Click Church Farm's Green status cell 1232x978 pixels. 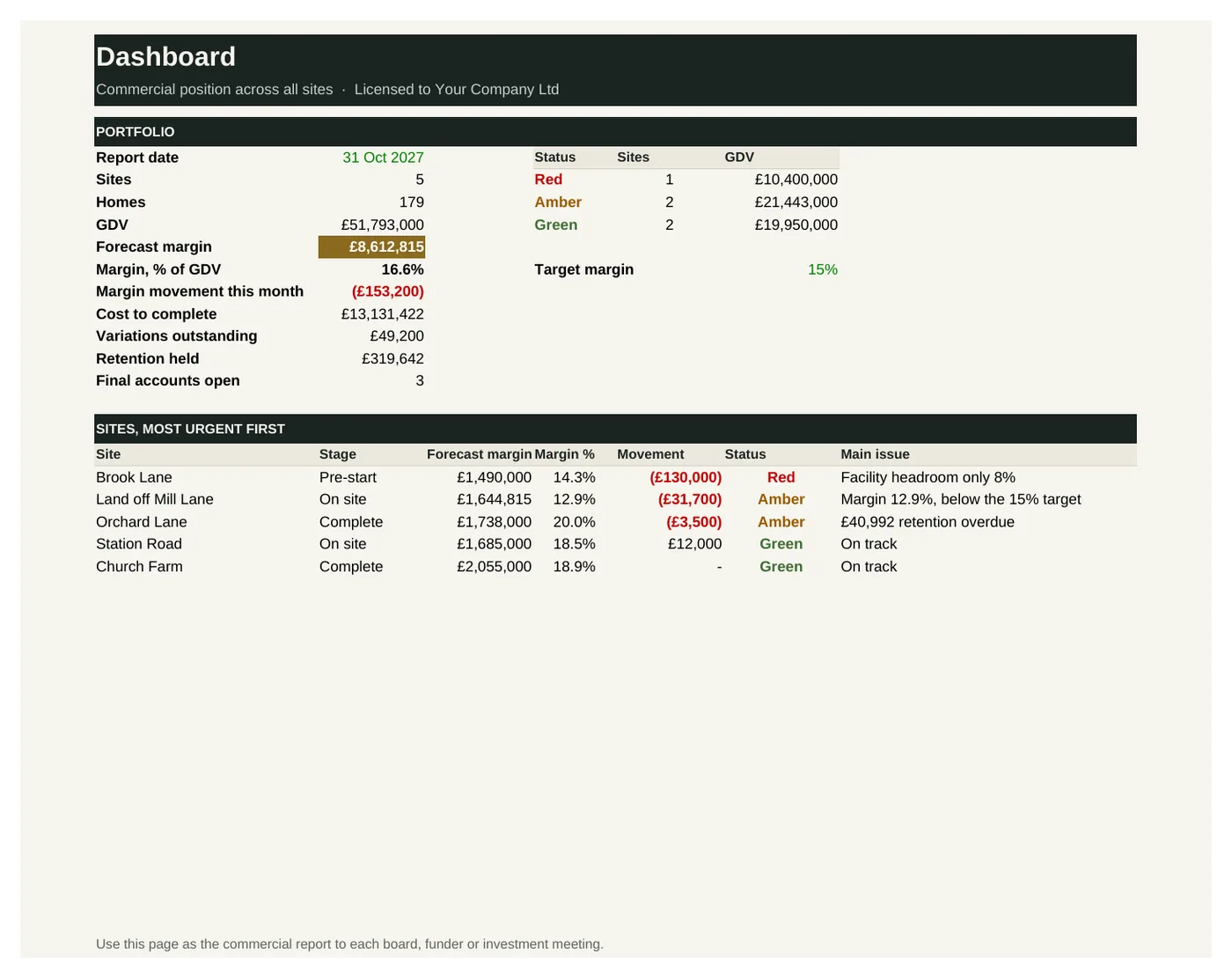pyautogui.click(x=781, y=567)
